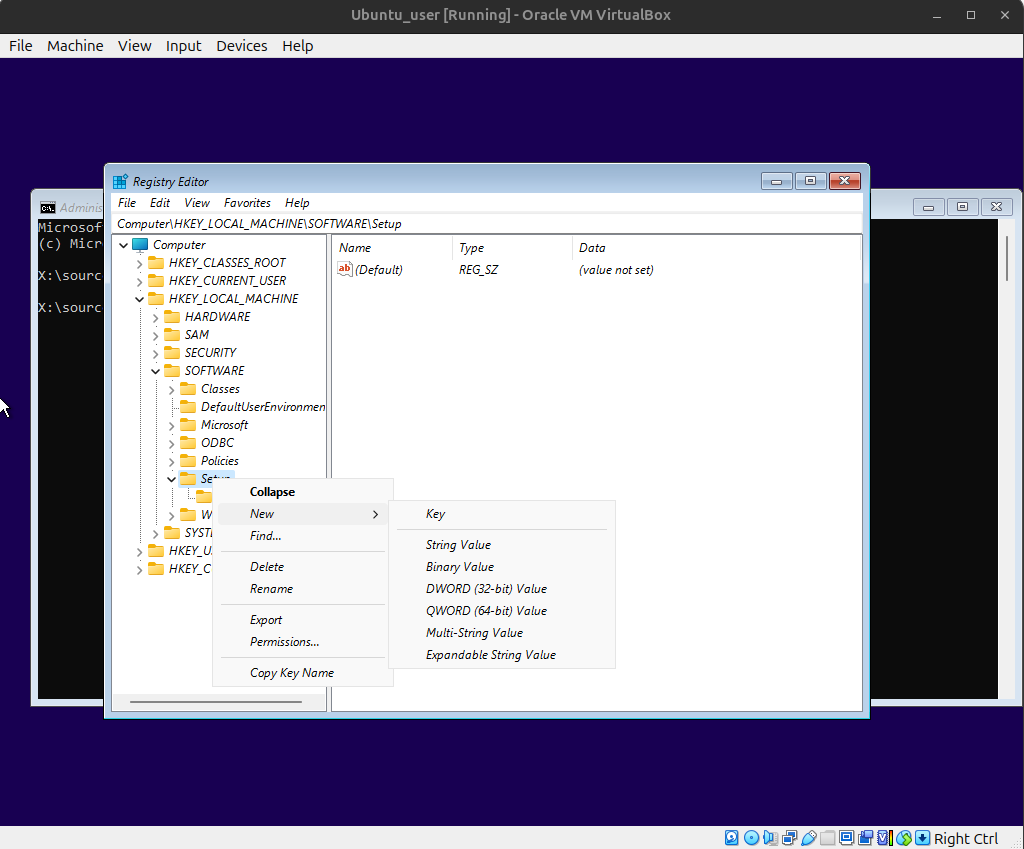This screenshot has width=1024, height=849.
Task: Click the keyboard capture arrow icon
Action: (x=922, y=838)
